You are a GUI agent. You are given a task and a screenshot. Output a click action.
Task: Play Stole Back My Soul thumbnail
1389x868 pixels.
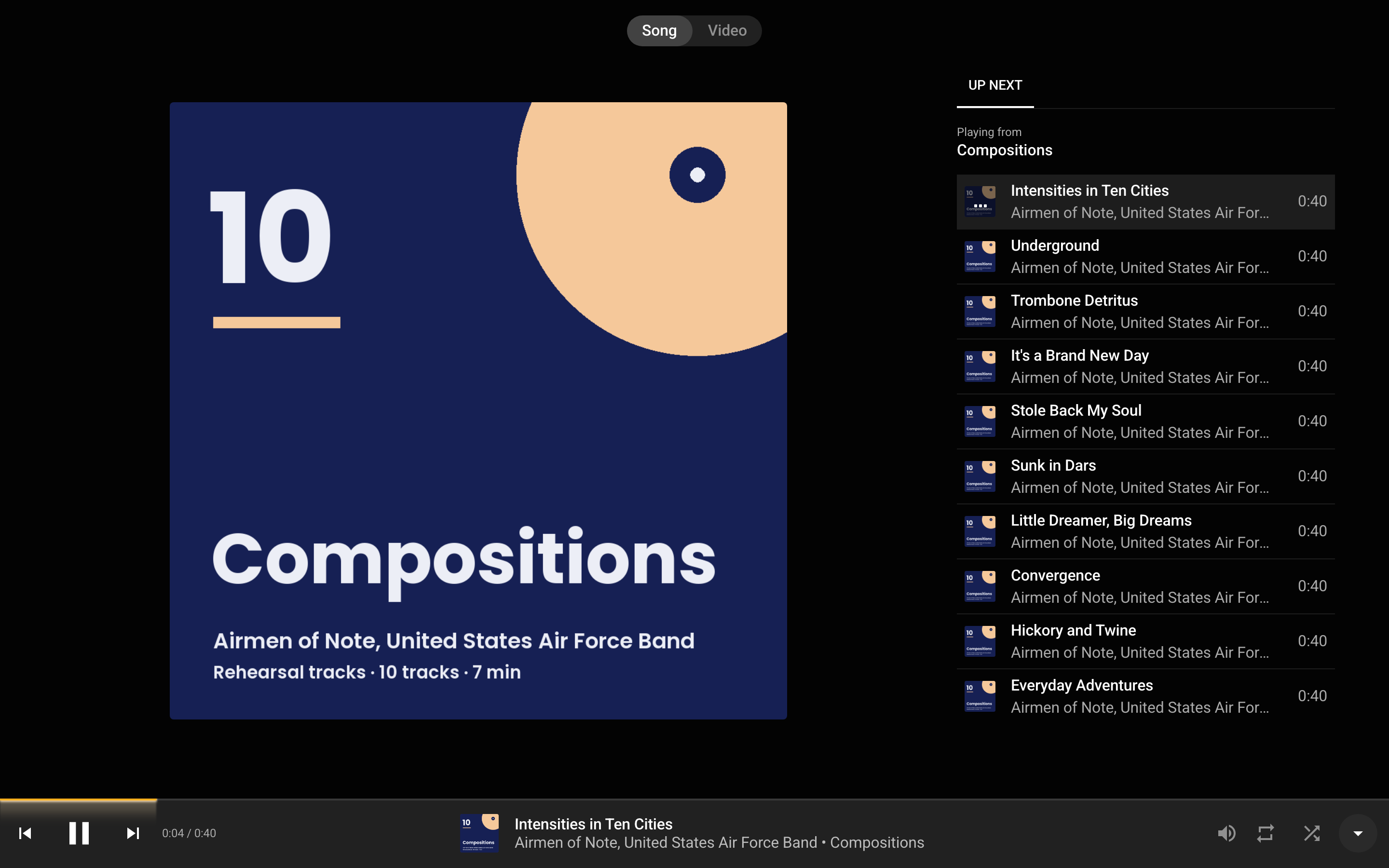tap(980, 421)
